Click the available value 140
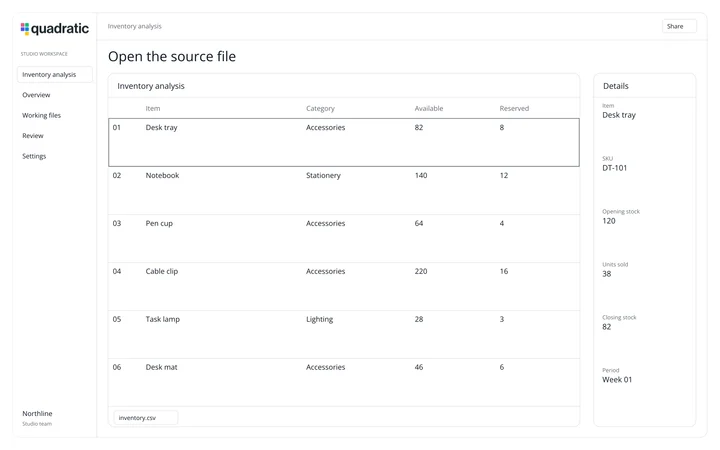 pyautogui.click(x=421, y=175)
